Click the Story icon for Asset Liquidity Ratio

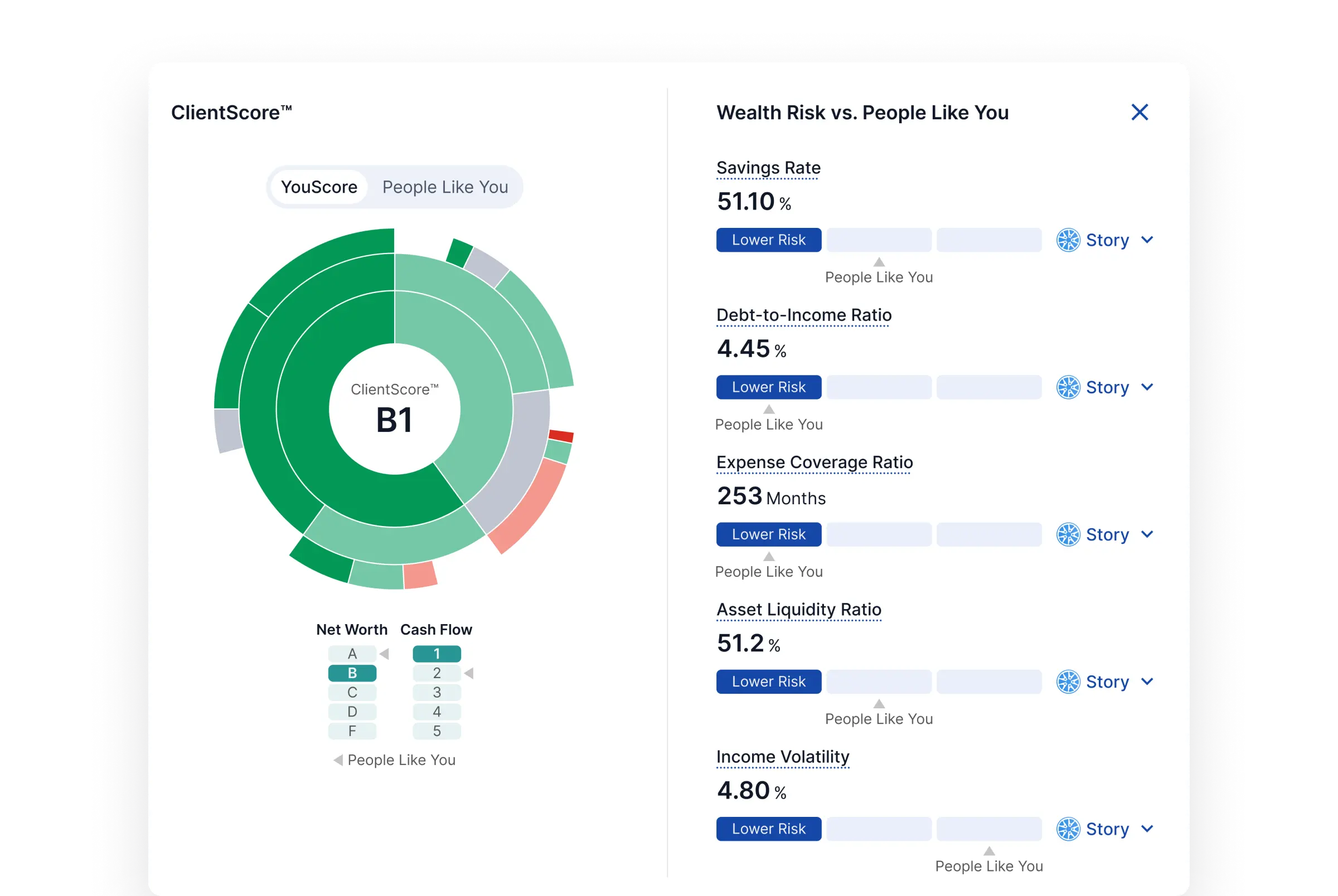[1068, 681]
